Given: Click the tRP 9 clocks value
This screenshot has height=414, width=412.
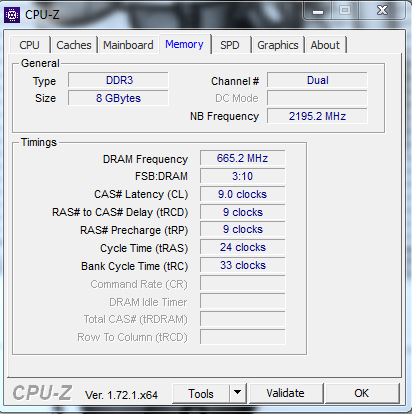Looking at the screenshot, I should pyautogui.click(x=243, y=229).
